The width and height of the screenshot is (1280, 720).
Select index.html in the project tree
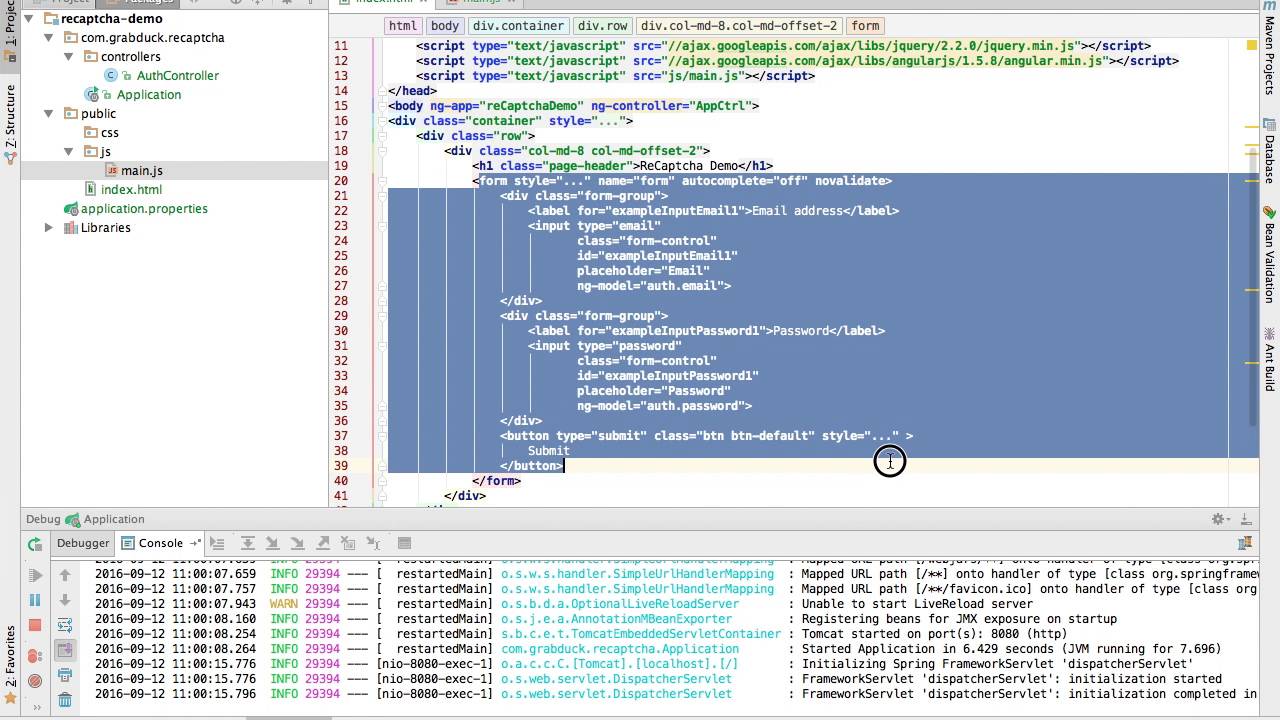tap(131, 189)
